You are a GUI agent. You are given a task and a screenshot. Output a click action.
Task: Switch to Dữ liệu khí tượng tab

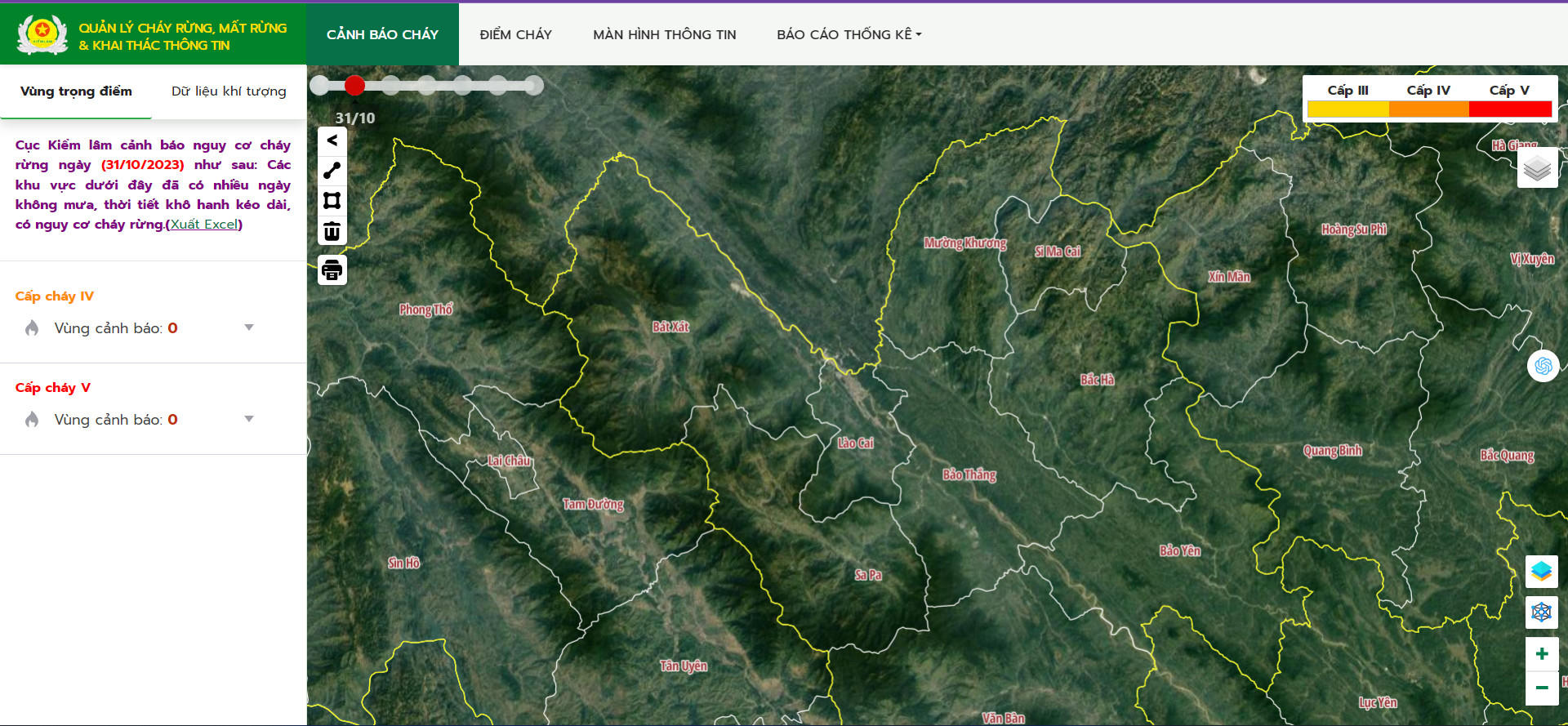pyautogui.click(x=229, y=91)
